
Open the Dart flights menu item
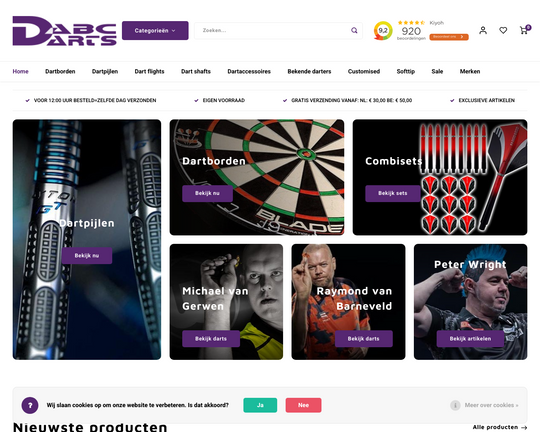pos(149,71)
